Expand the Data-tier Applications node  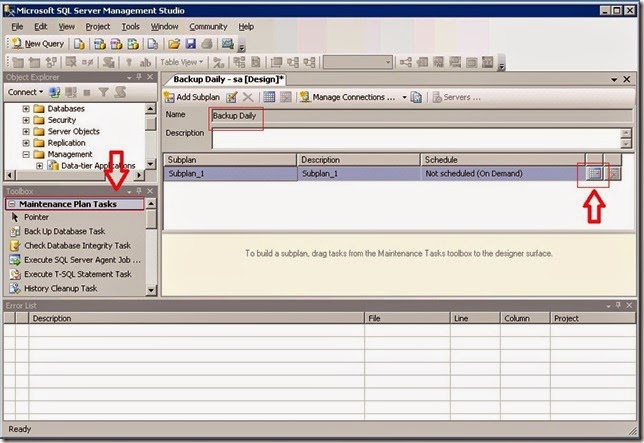(x=39, y=166)
